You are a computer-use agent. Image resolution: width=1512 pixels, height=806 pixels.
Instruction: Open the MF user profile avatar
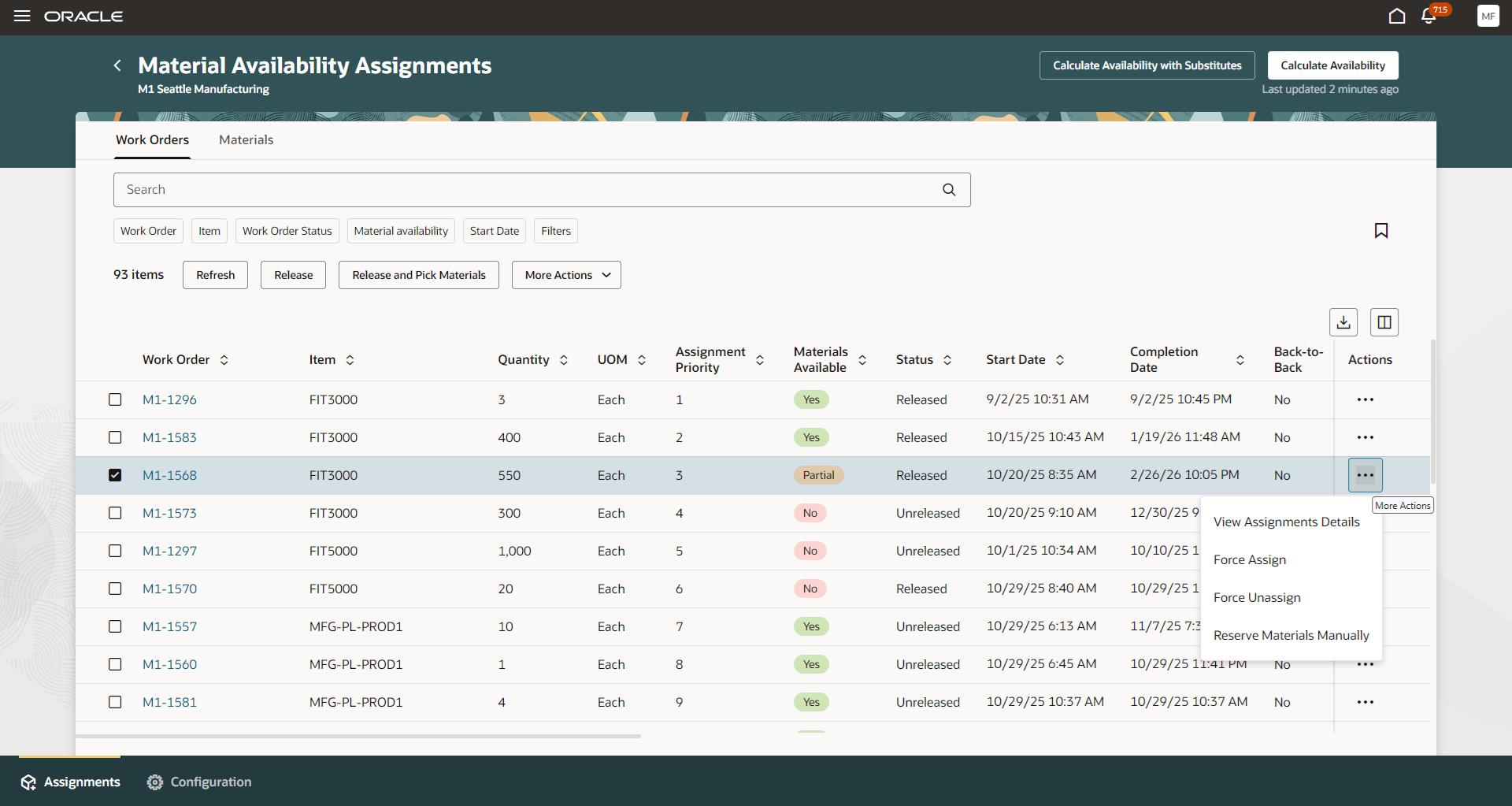point(1488,16)
